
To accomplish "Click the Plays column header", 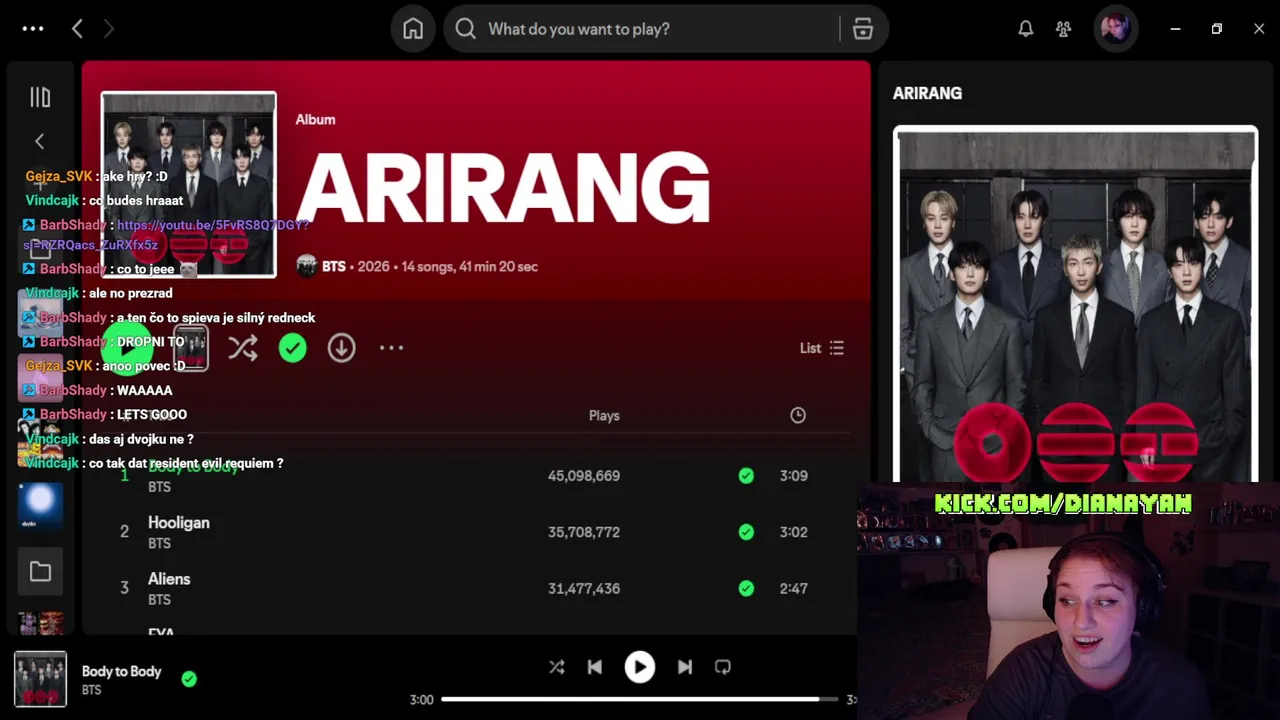I will (604, 415).
